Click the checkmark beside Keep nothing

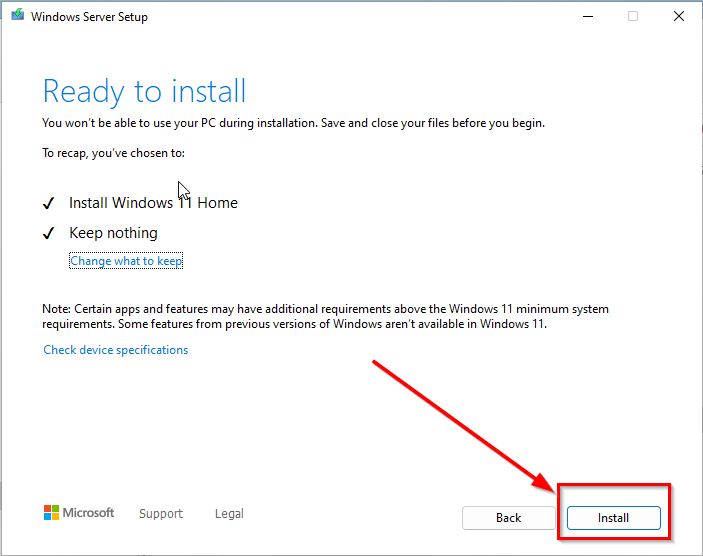(48, 233)
